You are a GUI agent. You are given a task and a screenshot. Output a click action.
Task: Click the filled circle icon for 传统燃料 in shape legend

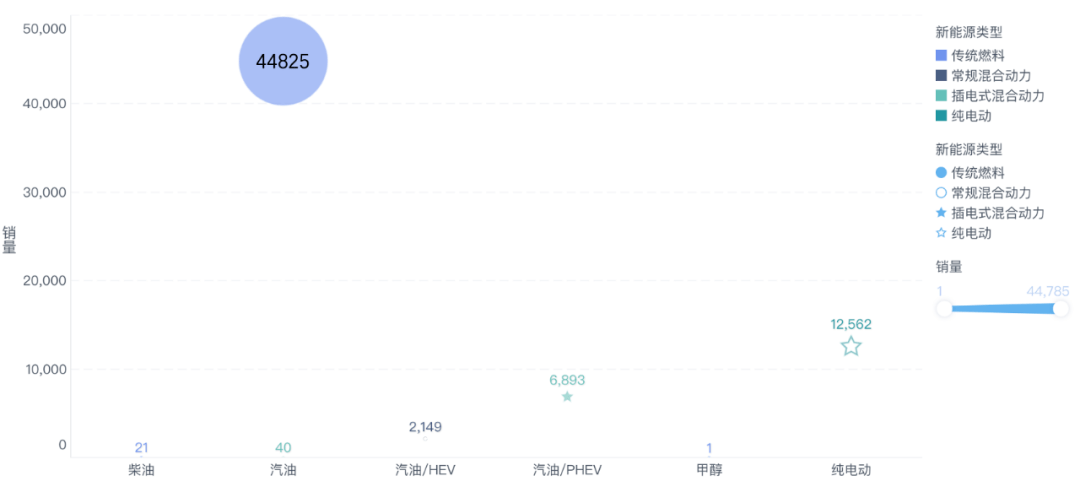click(941, 173)
